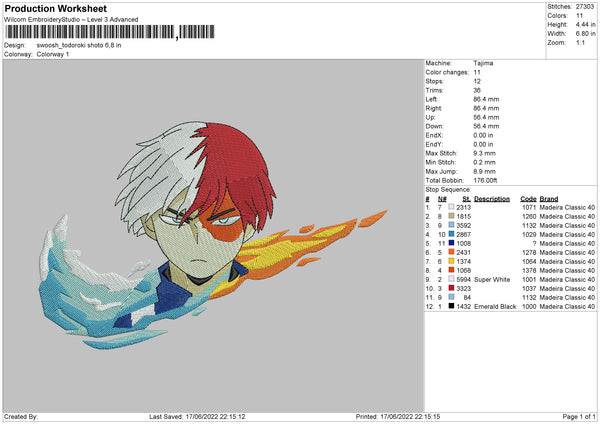Click the "Created By:" footer label
The height and width of the screenshot is (424, 600).
click(21, 416)
